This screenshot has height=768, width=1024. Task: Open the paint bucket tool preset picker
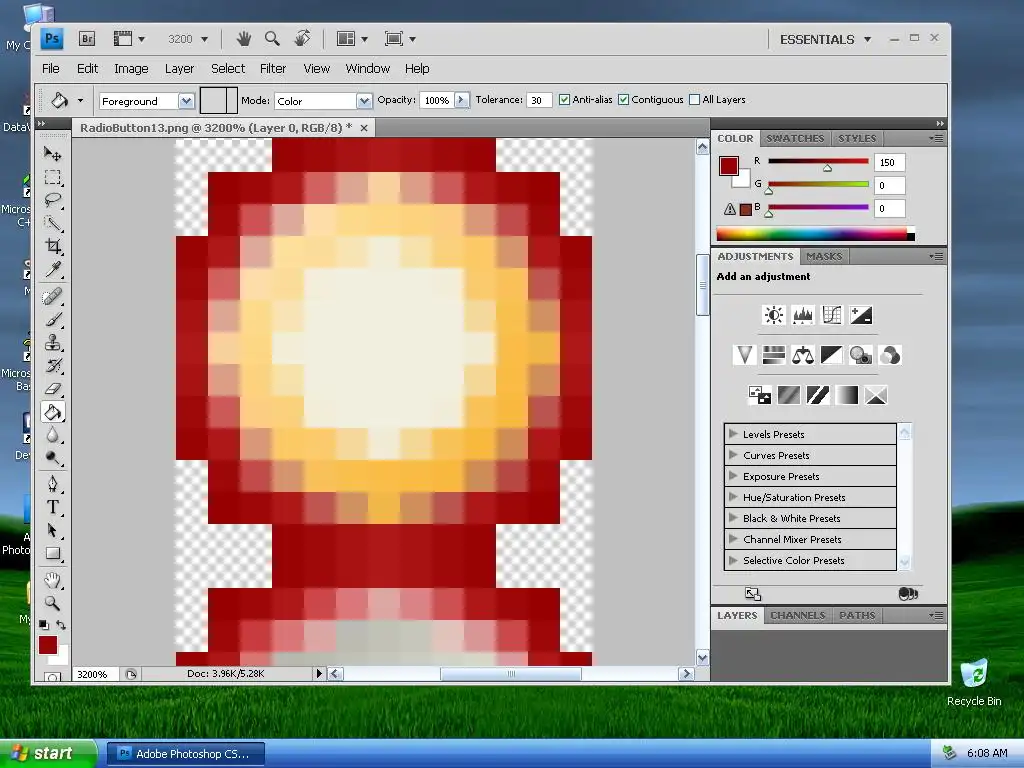80,101
